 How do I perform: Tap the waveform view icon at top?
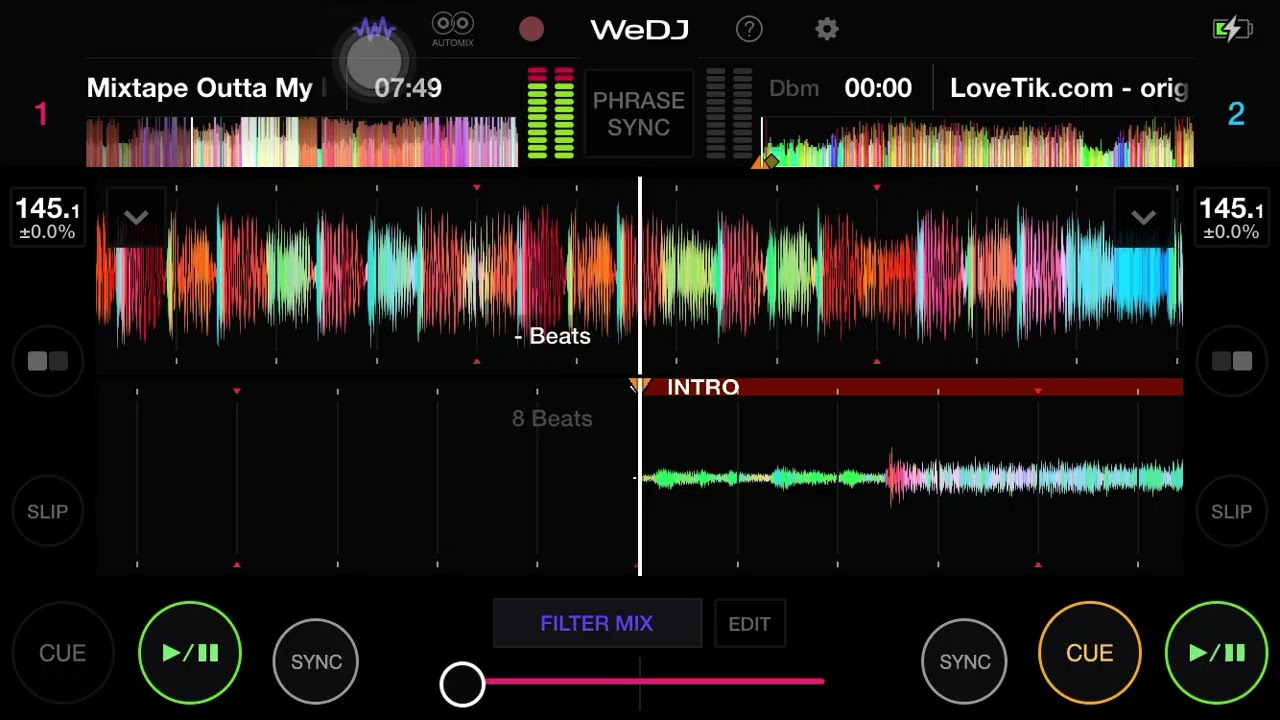pyautogui.click(x=374, y=28)
